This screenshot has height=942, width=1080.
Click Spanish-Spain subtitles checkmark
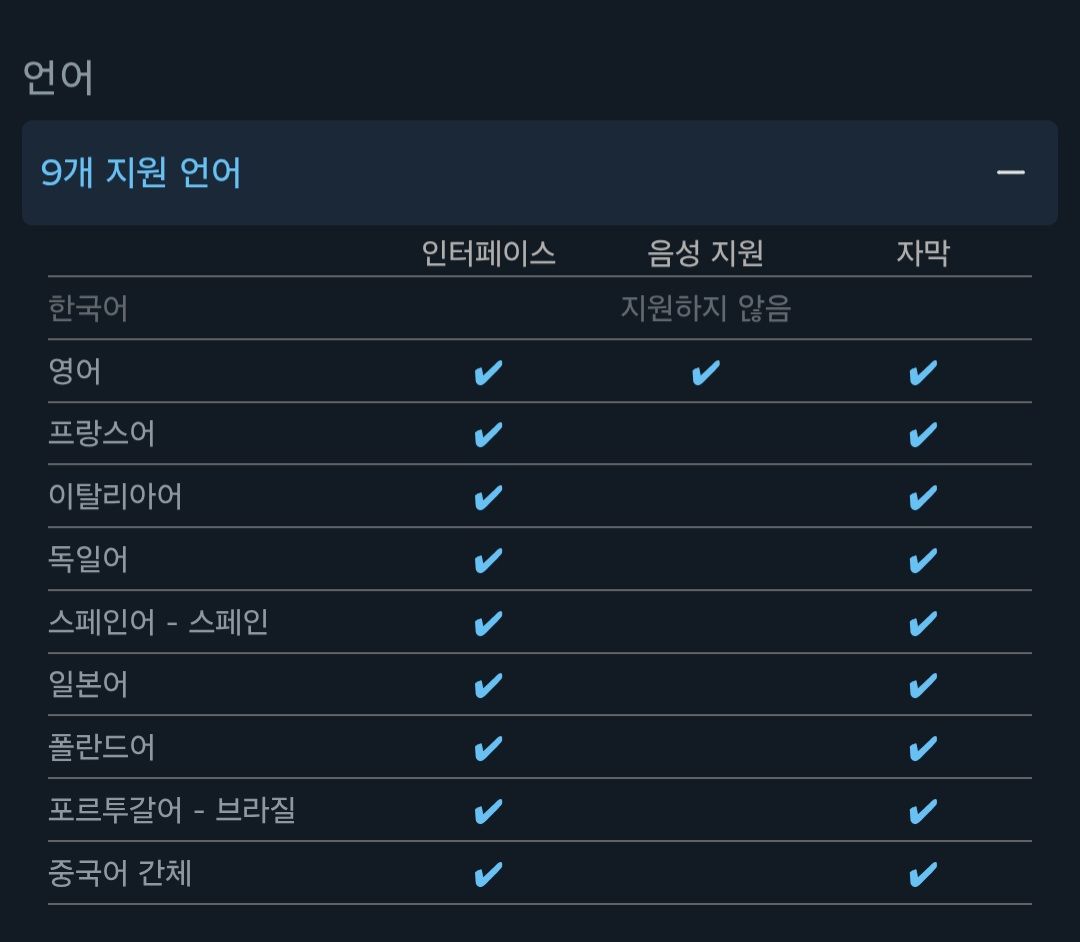[x=923, y=623]
